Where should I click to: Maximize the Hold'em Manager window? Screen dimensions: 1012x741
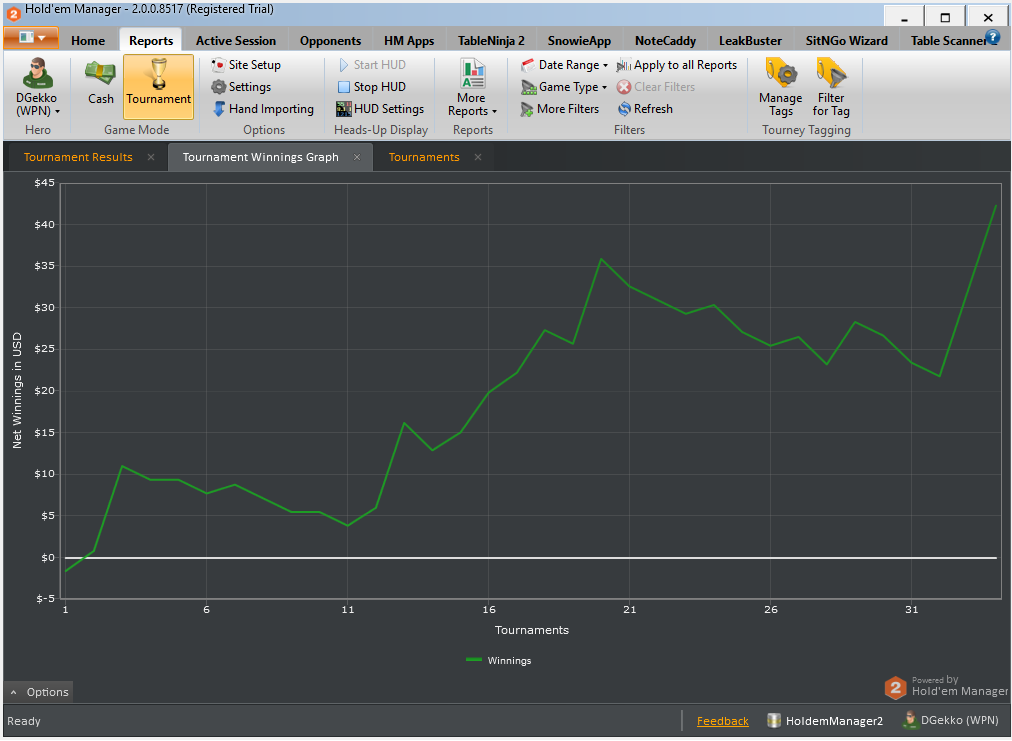tap(944, 17)
